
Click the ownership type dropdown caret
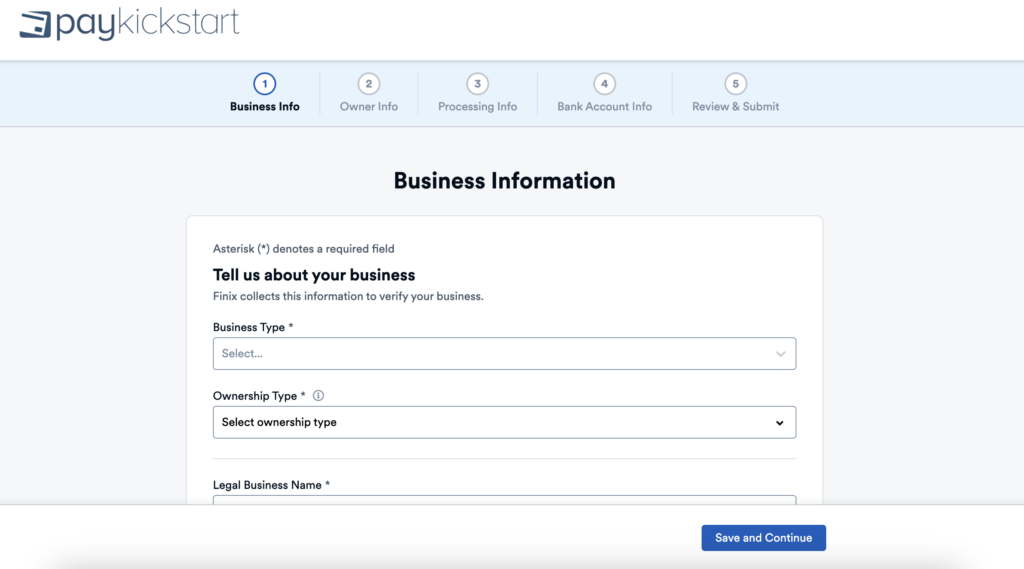(780, 423)
